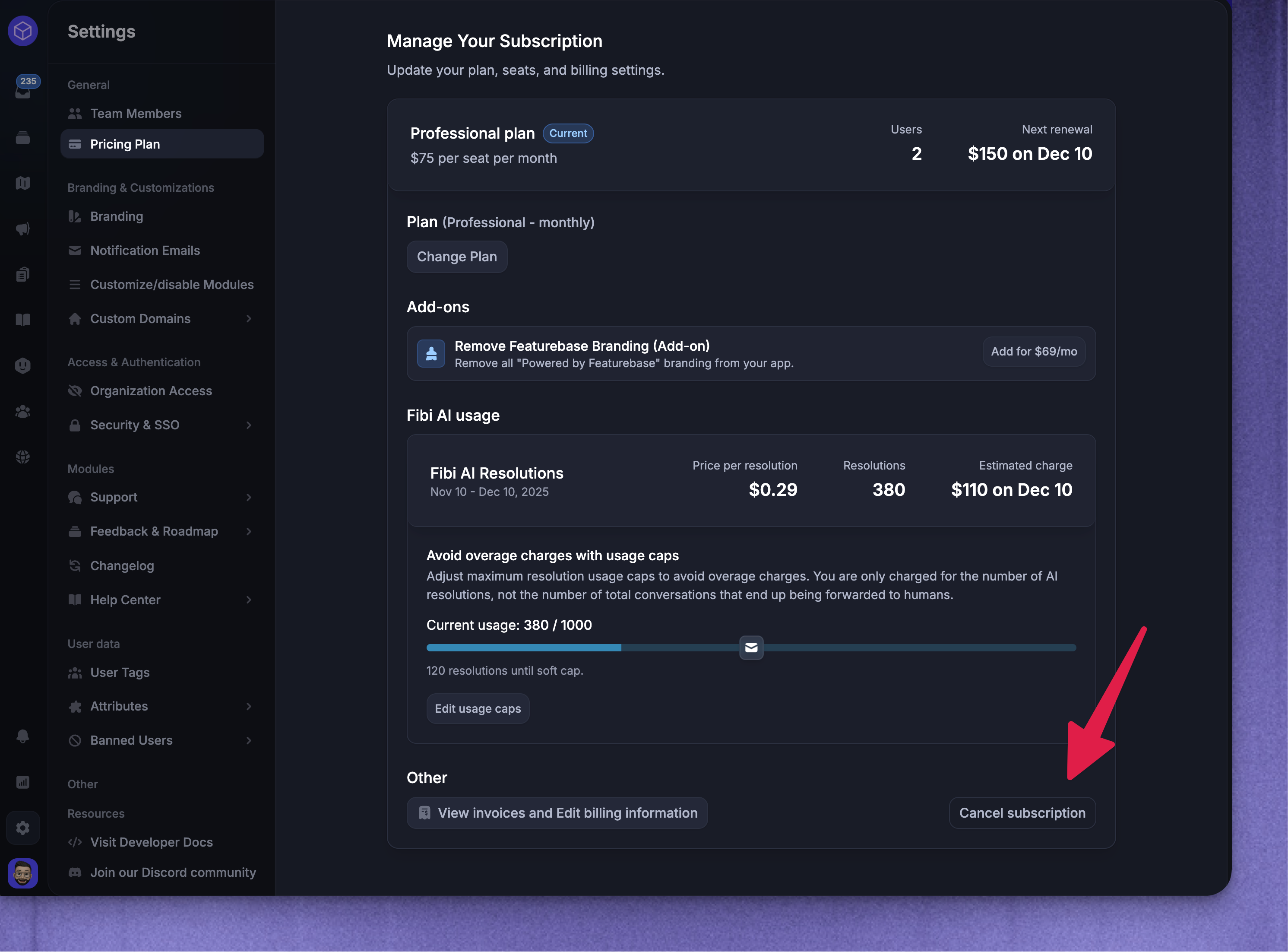
Task: Open Organization Access settings
Action: pos(162,391)
